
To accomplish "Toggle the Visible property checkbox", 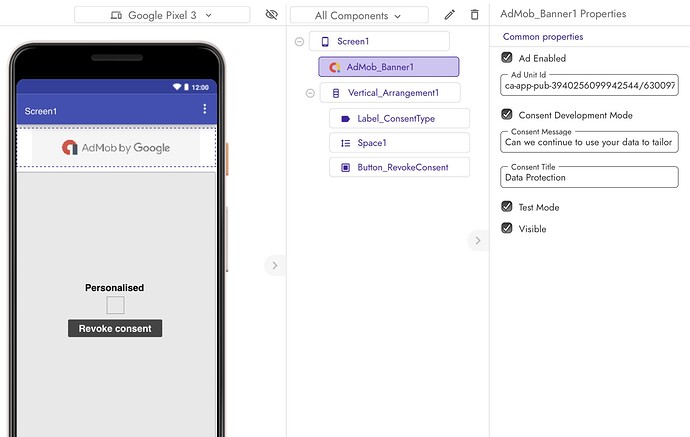I will (507, 228).
